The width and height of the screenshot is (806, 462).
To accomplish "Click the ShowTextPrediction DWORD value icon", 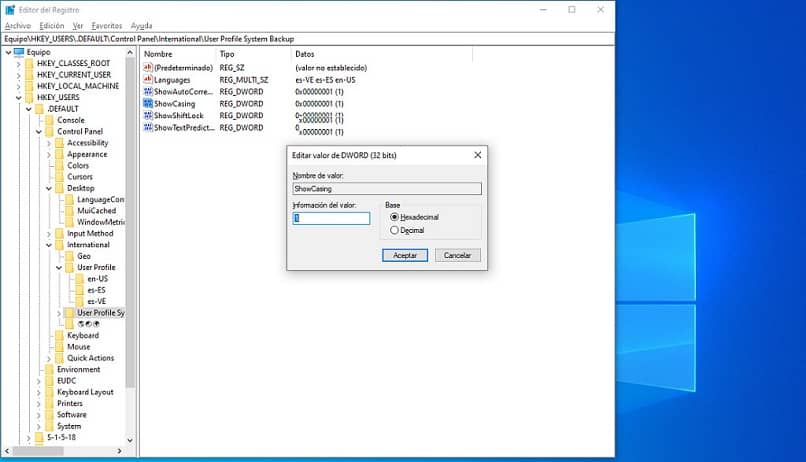I will click(x=148, y=127).
